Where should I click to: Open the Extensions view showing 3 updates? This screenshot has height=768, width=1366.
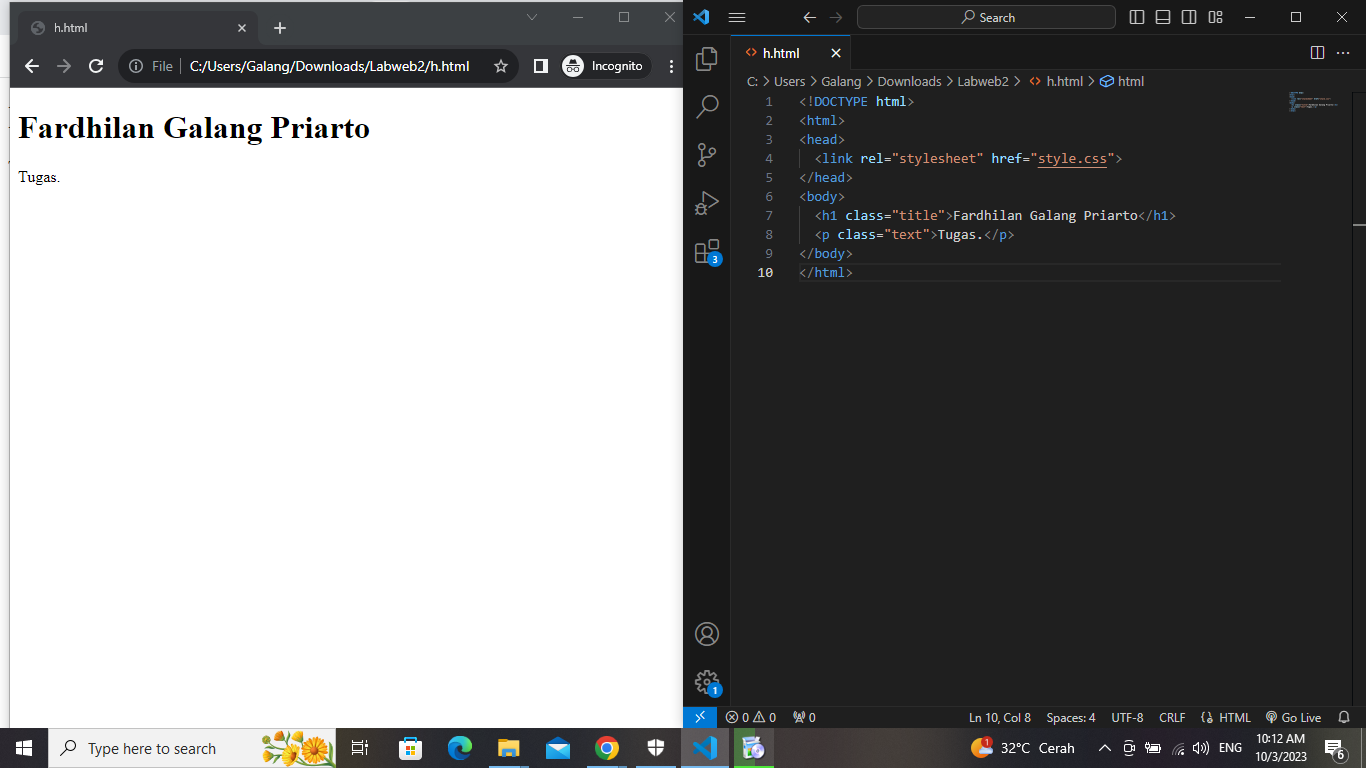(707, 251)
